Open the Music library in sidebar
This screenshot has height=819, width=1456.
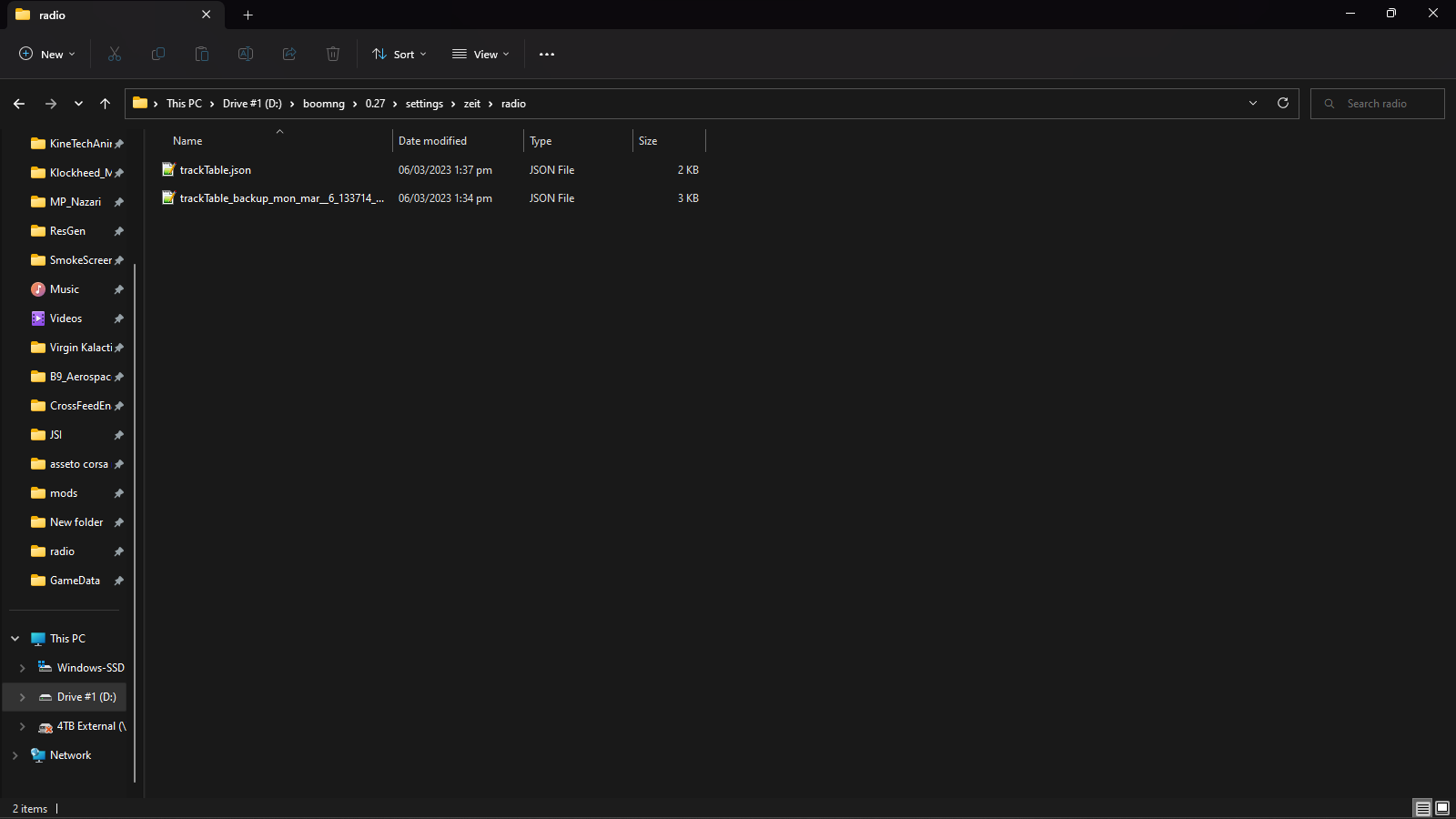point(65,289)
